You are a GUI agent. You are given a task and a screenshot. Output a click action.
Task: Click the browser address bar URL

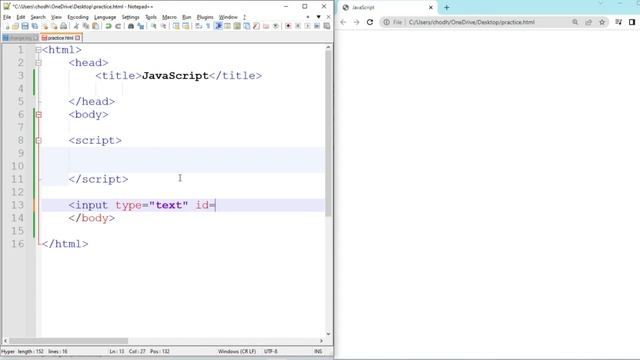471,22
